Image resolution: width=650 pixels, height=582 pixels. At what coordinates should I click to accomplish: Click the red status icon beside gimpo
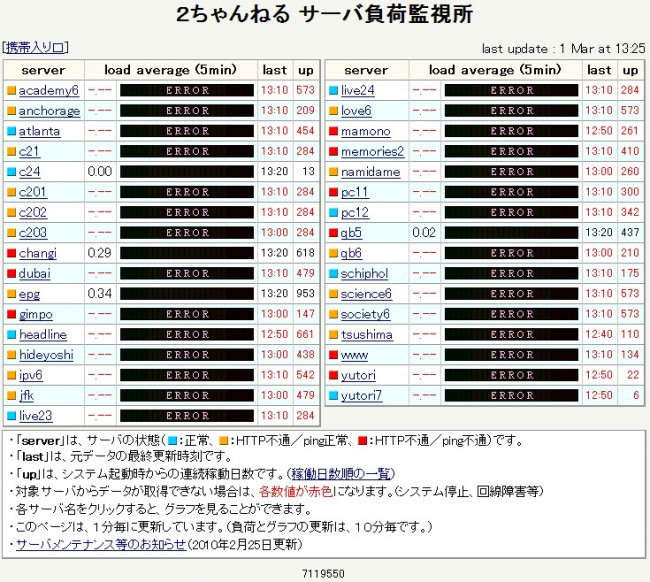(12, 314)
